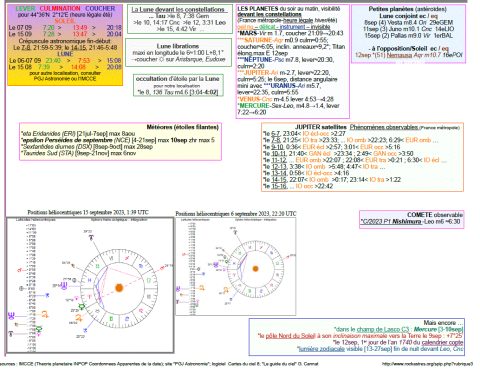This screenshot has height=370, width=480.
Task: Open the champ de Lasco C3 link
Action: 383,329
